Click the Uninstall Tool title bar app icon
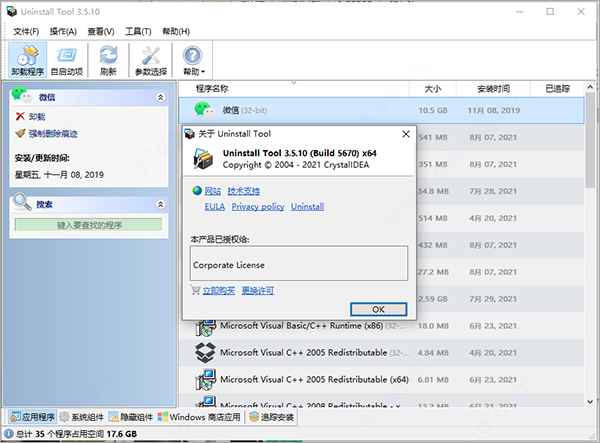Viewport: 600px width, 443px height. tap(12, 11)
